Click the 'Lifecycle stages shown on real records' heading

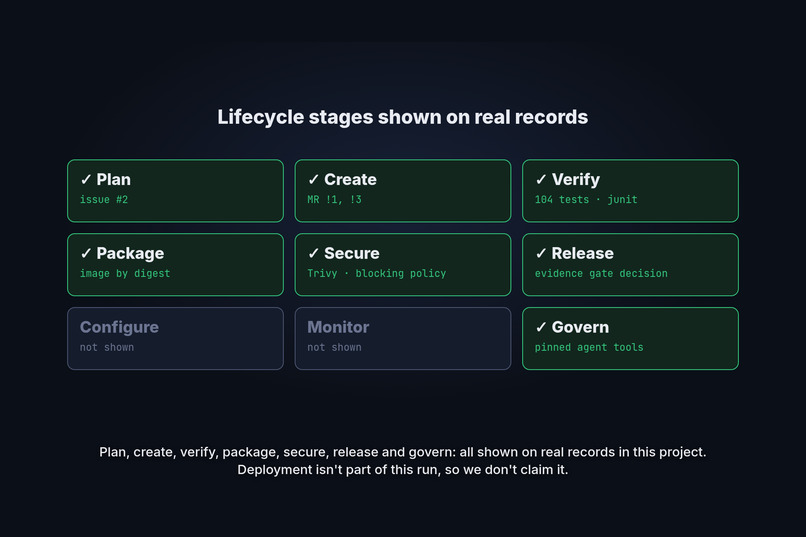point(402,117)
